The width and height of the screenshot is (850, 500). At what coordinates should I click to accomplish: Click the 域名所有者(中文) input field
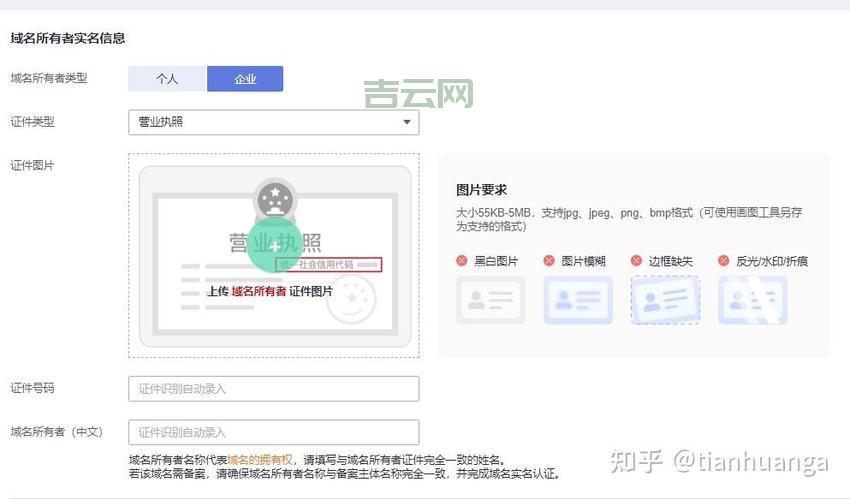pos(274,432)
